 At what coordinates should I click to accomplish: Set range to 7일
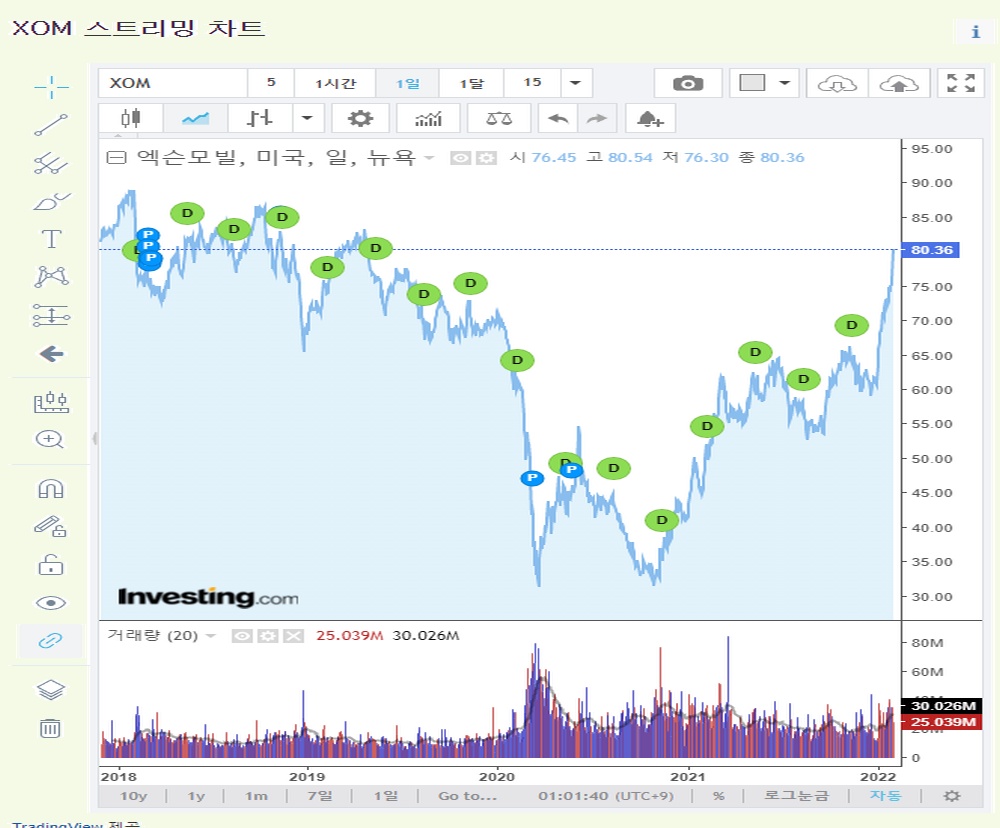pos(320,796)
